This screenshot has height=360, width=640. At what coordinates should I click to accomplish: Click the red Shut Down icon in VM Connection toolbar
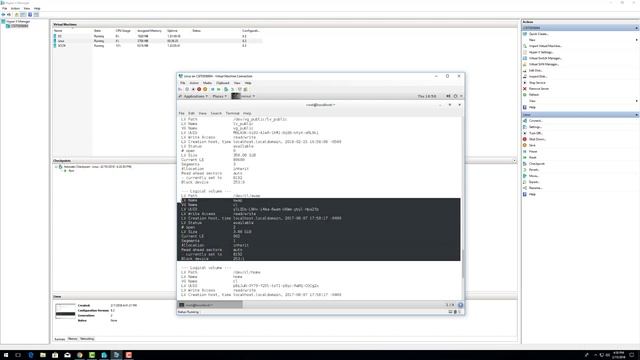[x=199, y=89]
